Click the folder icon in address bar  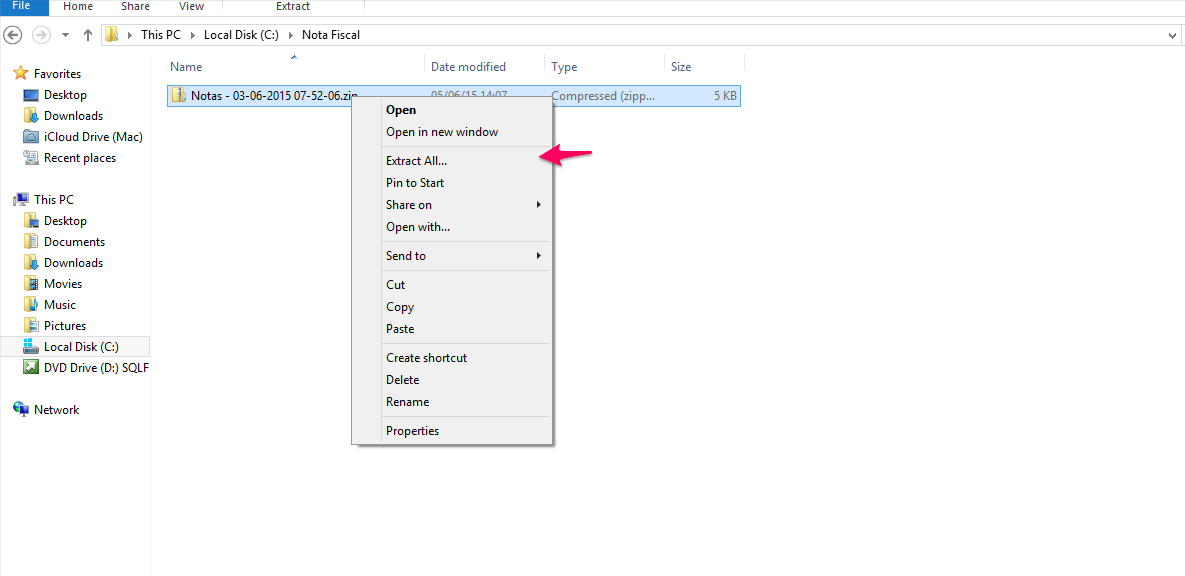click(112, 35)
